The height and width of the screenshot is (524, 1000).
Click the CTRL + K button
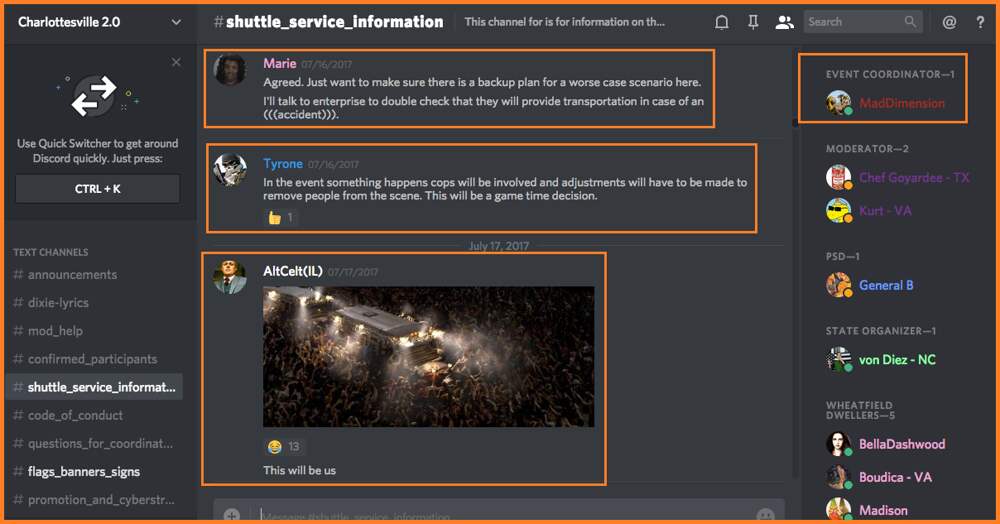pos(98,189)
